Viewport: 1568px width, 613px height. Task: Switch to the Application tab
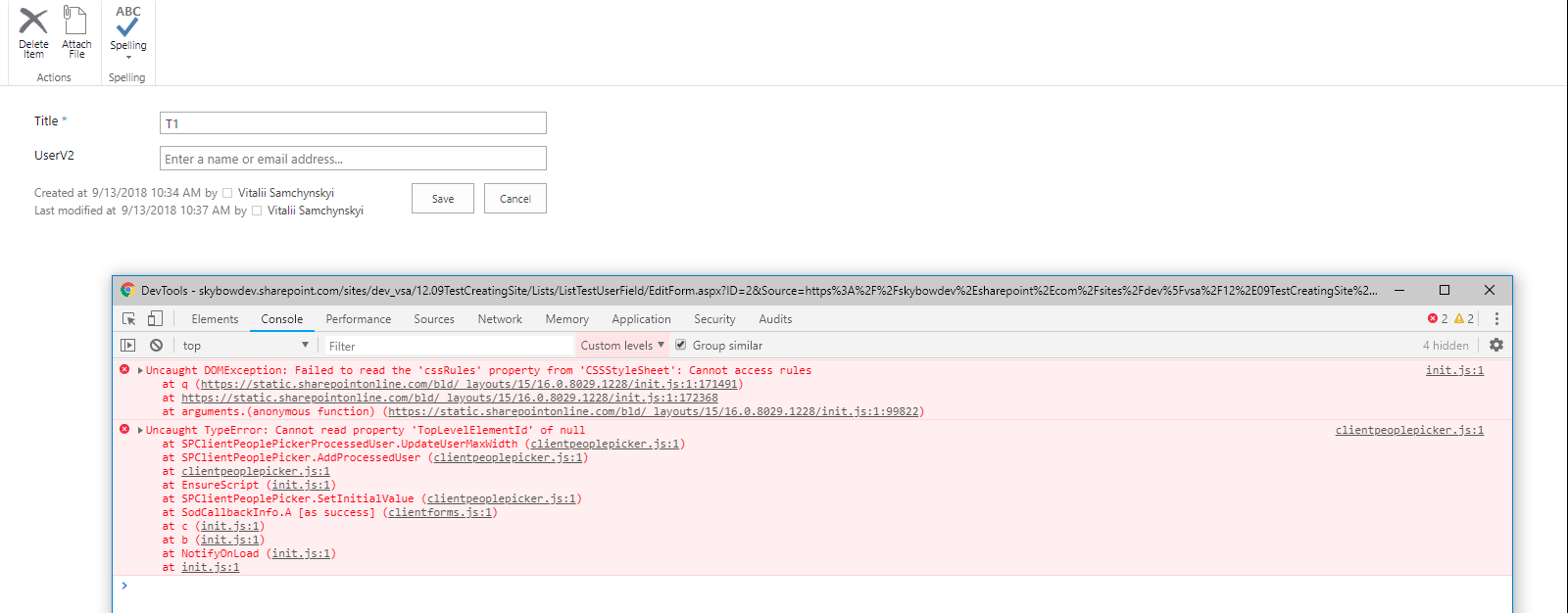click(x=642, y=319)
